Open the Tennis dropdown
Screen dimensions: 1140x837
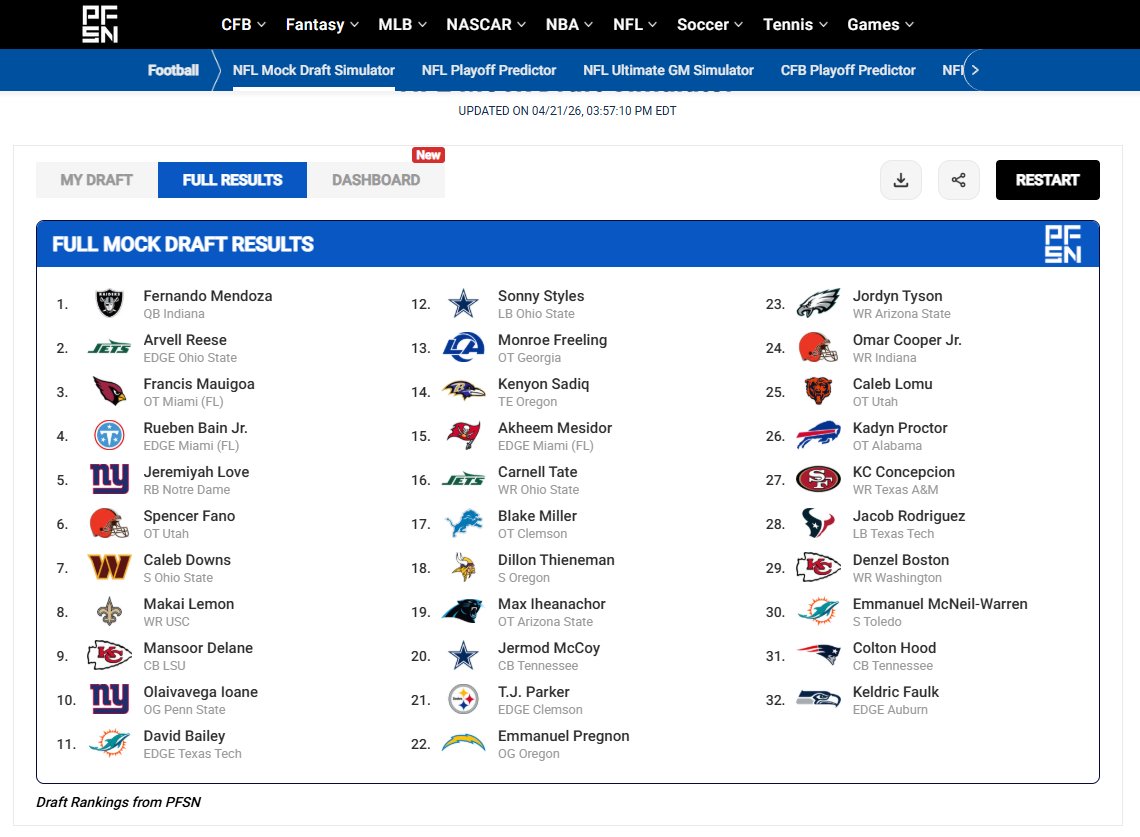pos(795,24)
